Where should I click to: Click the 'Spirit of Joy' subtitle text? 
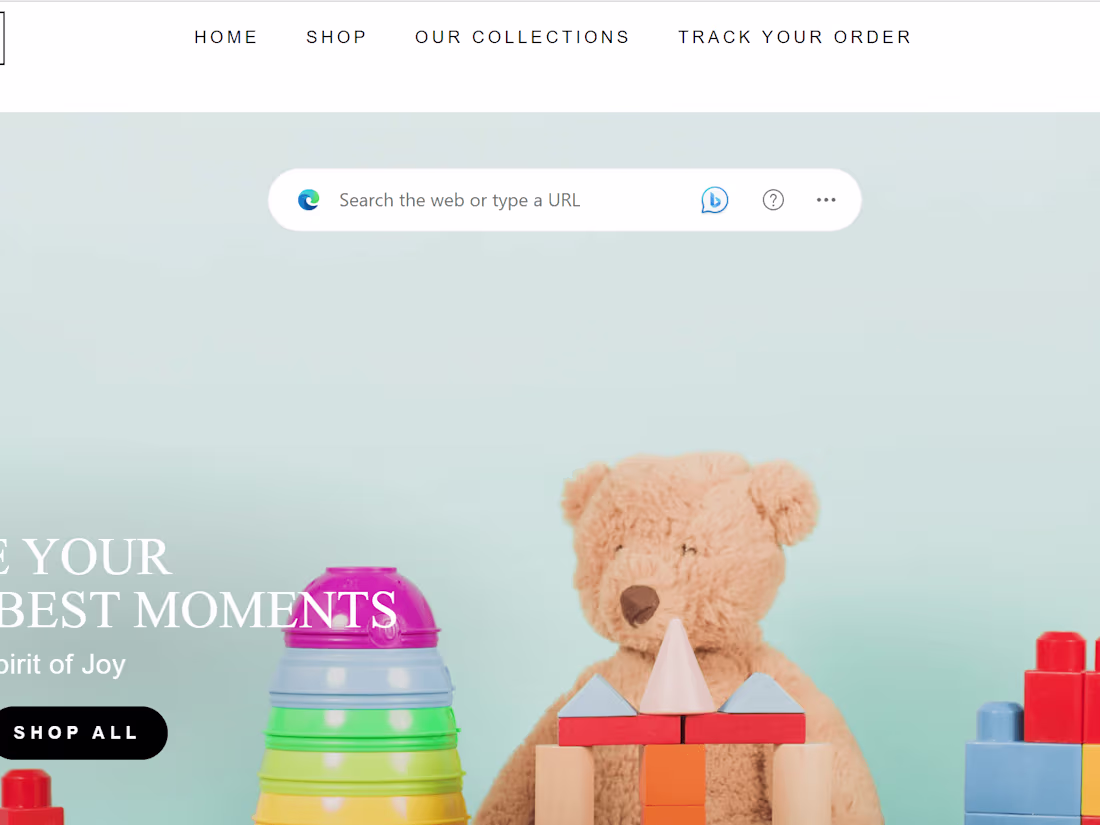(62, 664)
